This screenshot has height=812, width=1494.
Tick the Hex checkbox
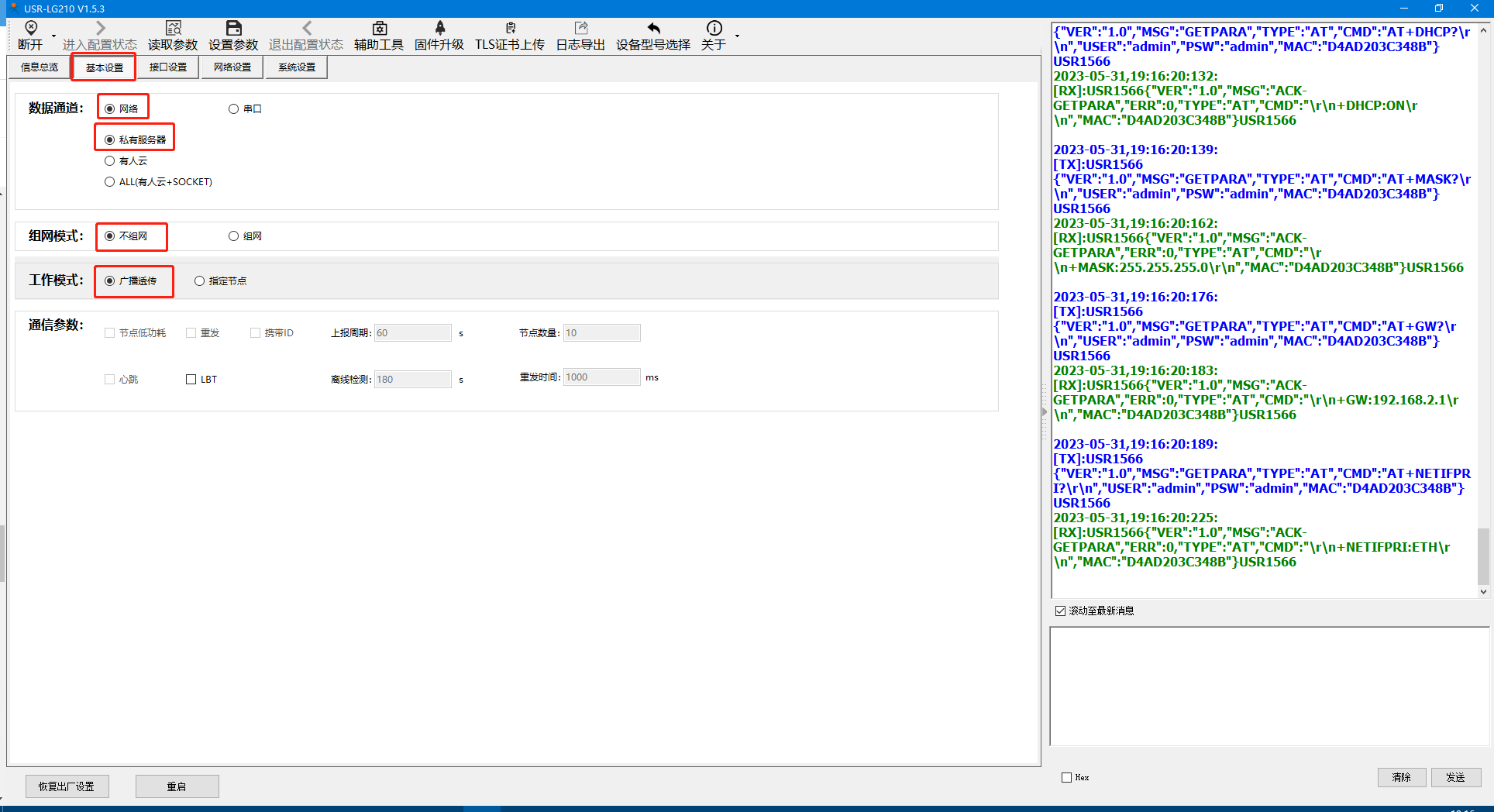[x=1067, y=778]
